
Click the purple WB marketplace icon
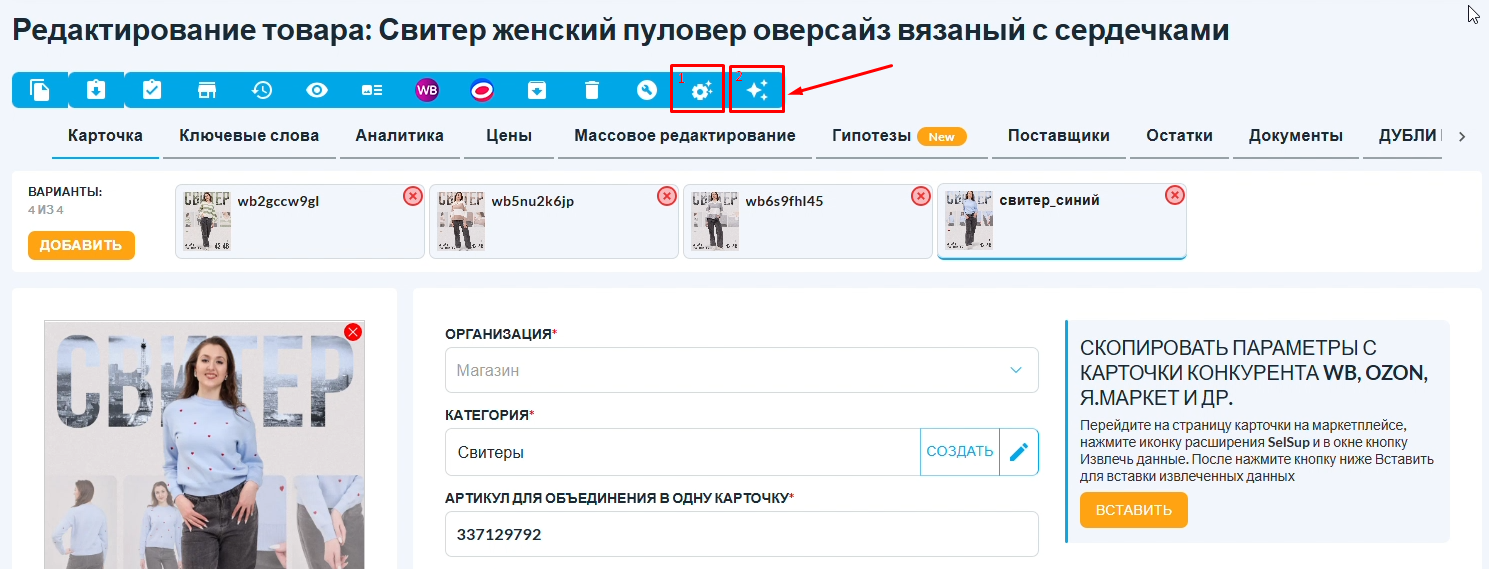click(x=427, y=90)
